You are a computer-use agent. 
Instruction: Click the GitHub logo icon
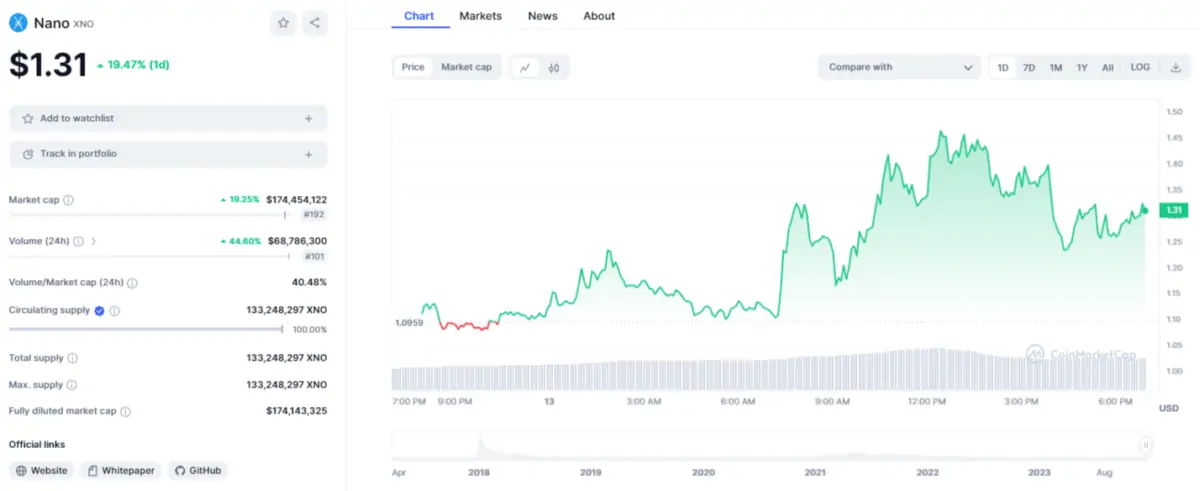coord(179,470)
